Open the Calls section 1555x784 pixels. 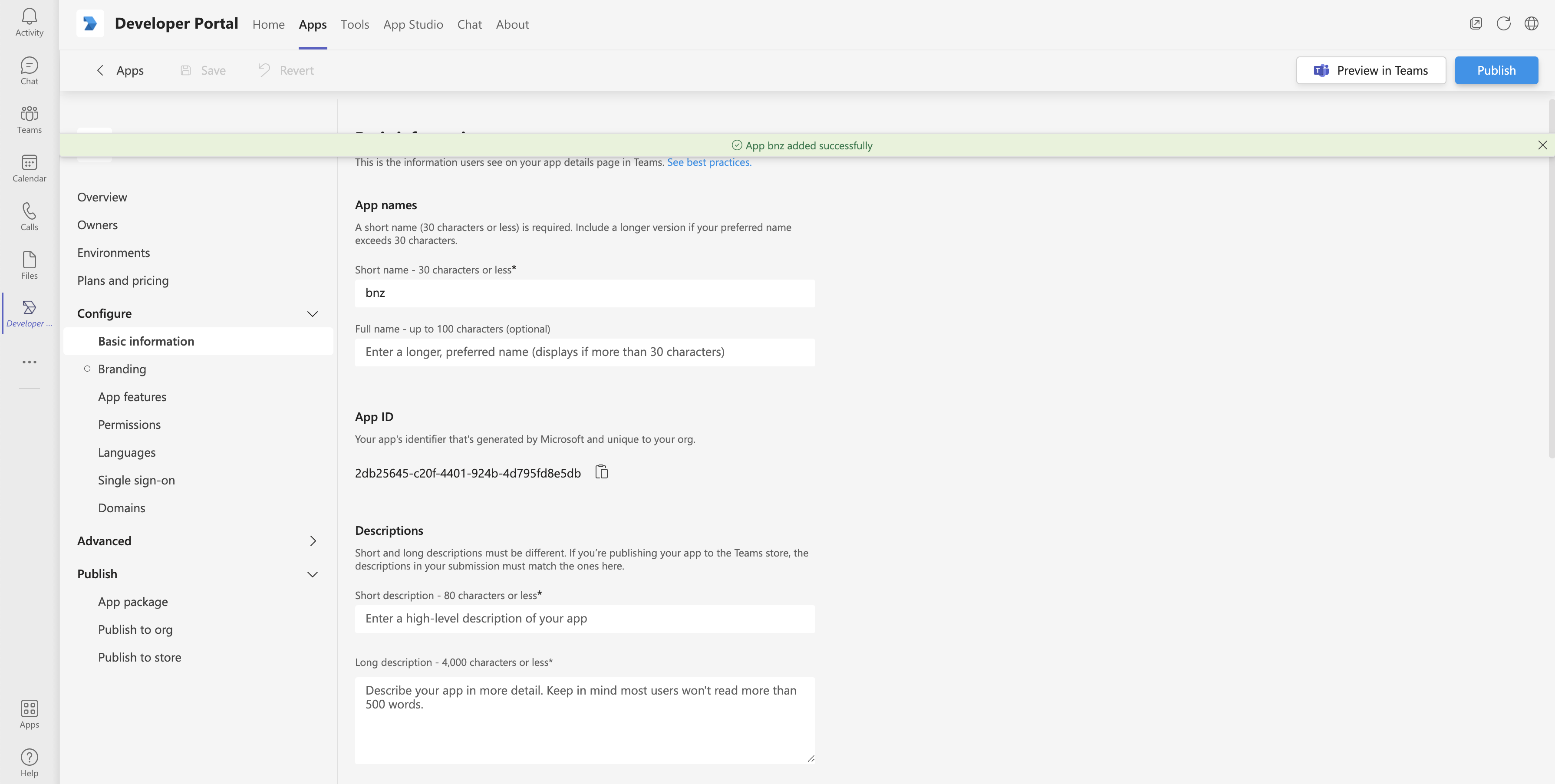tap(29, 215)
